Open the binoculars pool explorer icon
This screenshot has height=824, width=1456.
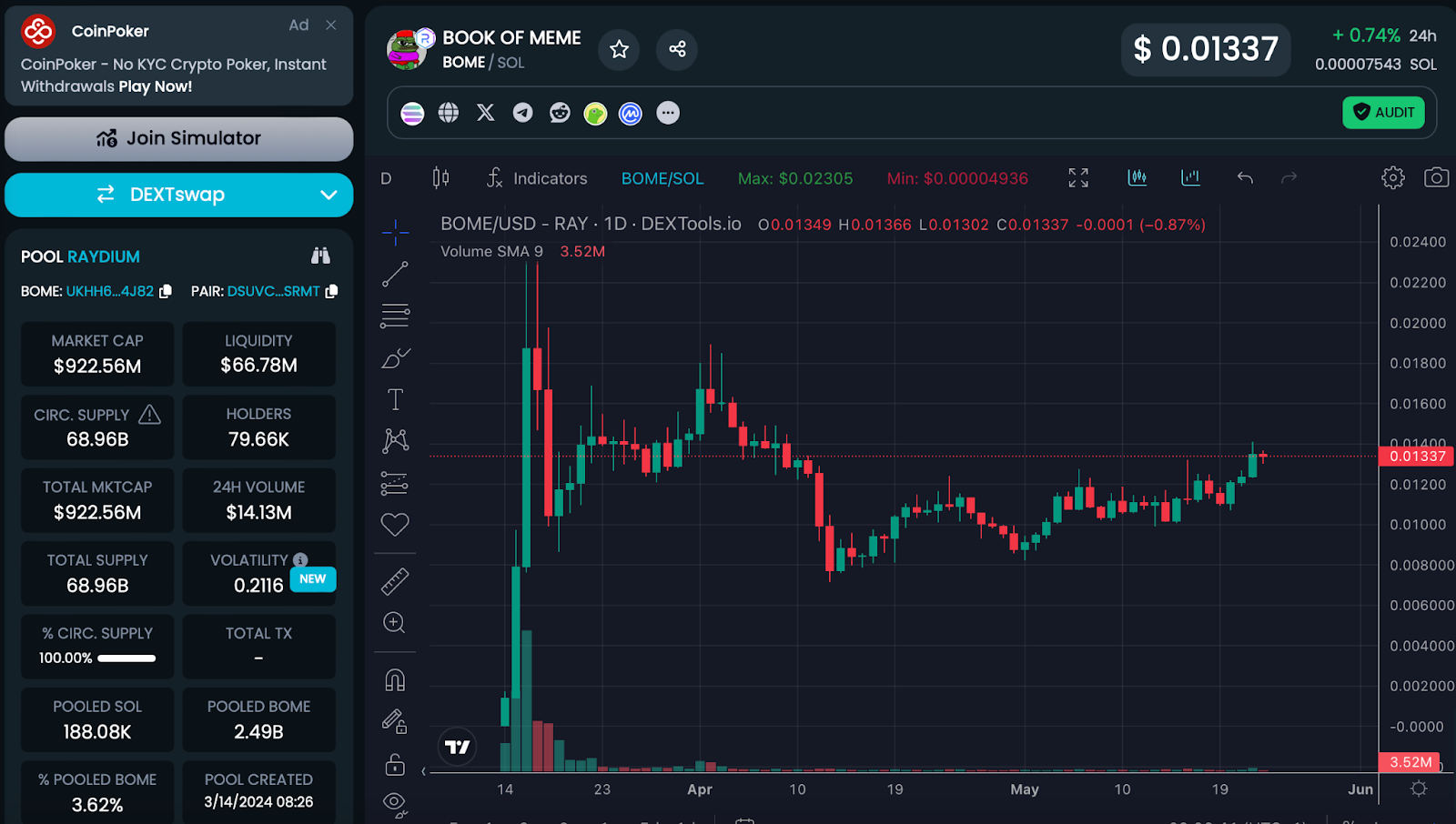pos(320,256)
